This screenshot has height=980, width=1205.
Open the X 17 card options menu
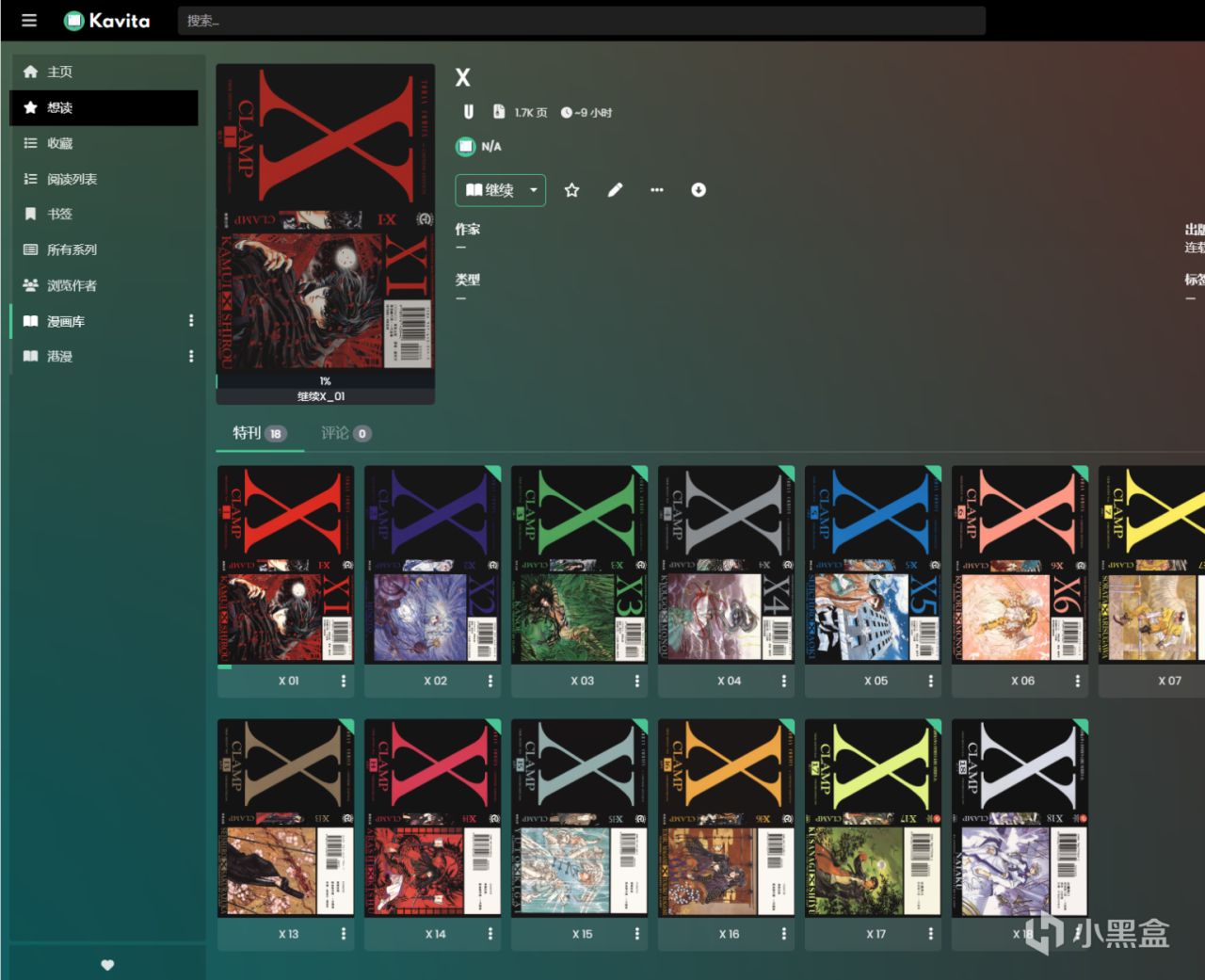[931, 934]
